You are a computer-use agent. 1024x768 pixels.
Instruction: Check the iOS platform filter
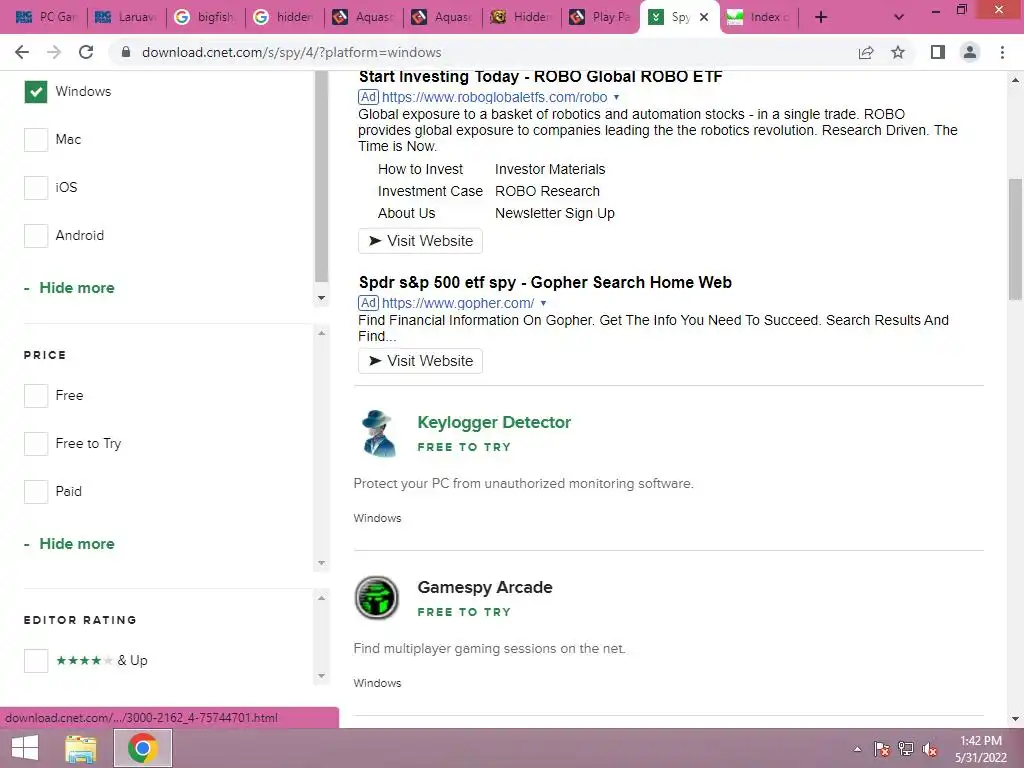36,187
